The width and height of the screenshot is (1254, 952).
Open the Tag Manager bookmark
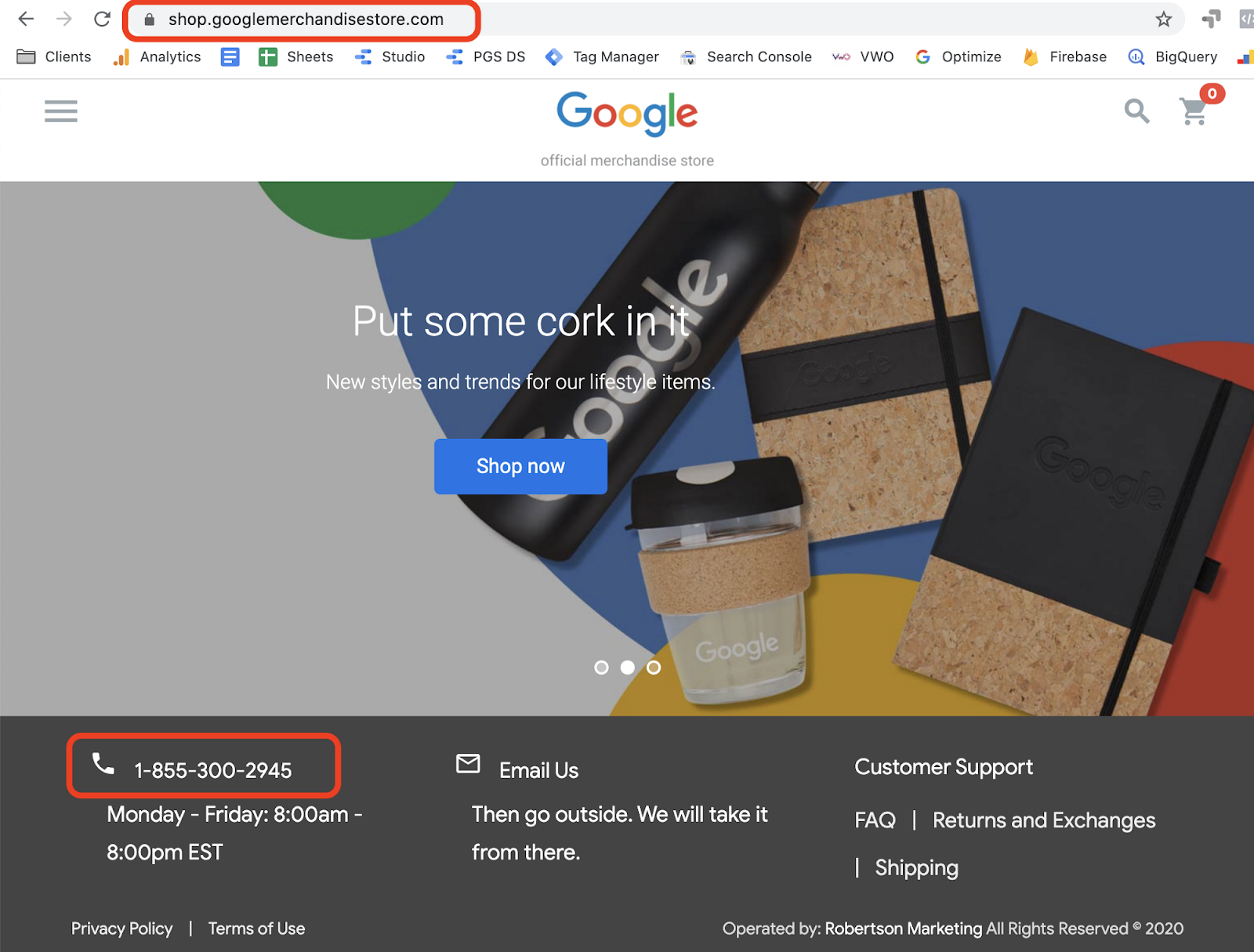[x=602, y=56]
